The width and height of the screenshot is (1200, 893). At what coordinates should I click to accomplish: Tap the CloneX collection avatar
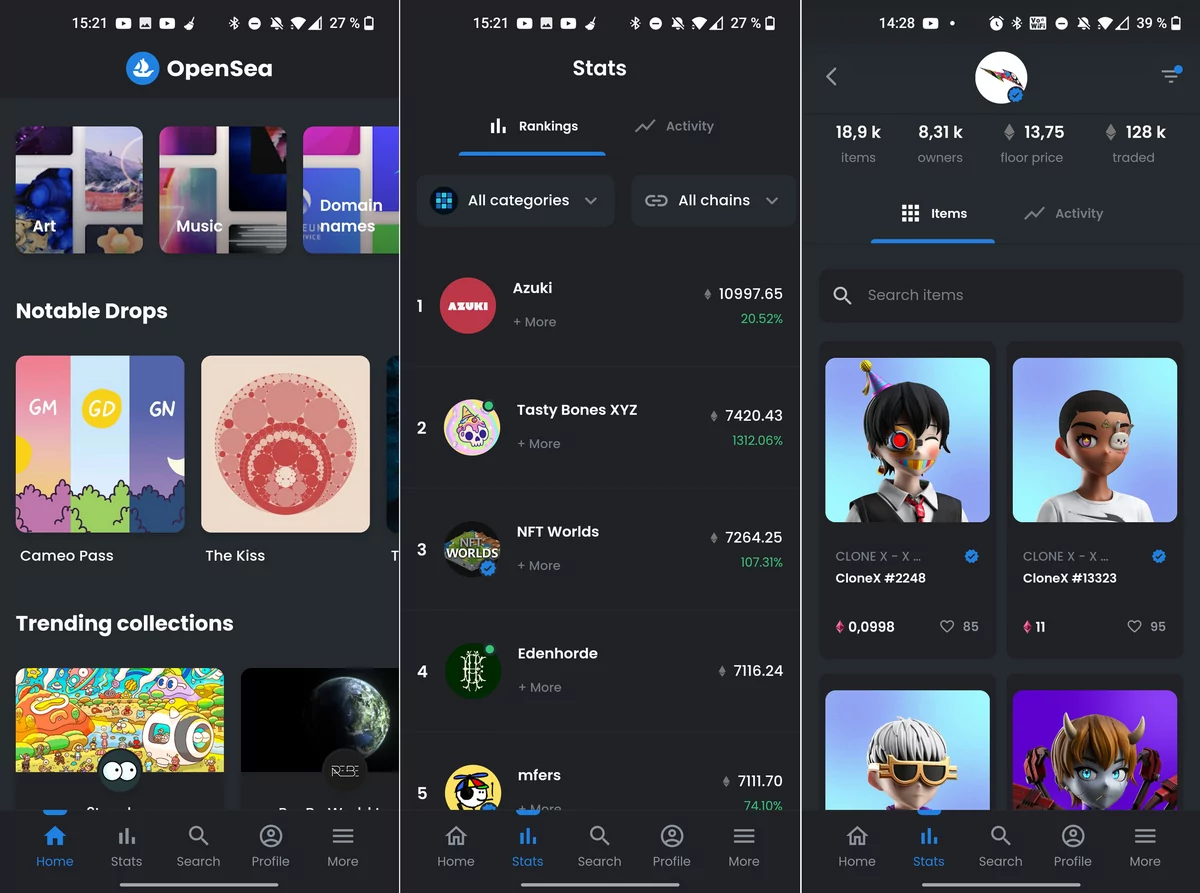pyautogui.click(x=1001, y=78)
